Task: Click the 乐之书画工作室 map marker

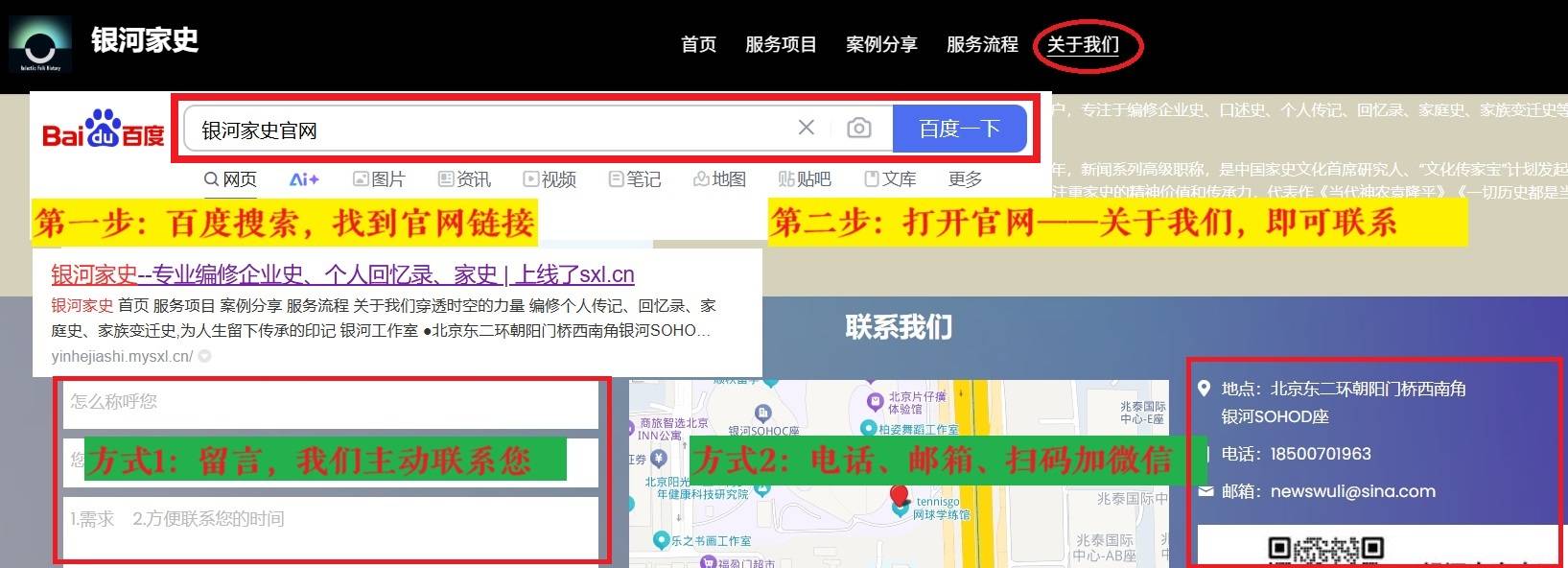Action: tap(661, 540)
